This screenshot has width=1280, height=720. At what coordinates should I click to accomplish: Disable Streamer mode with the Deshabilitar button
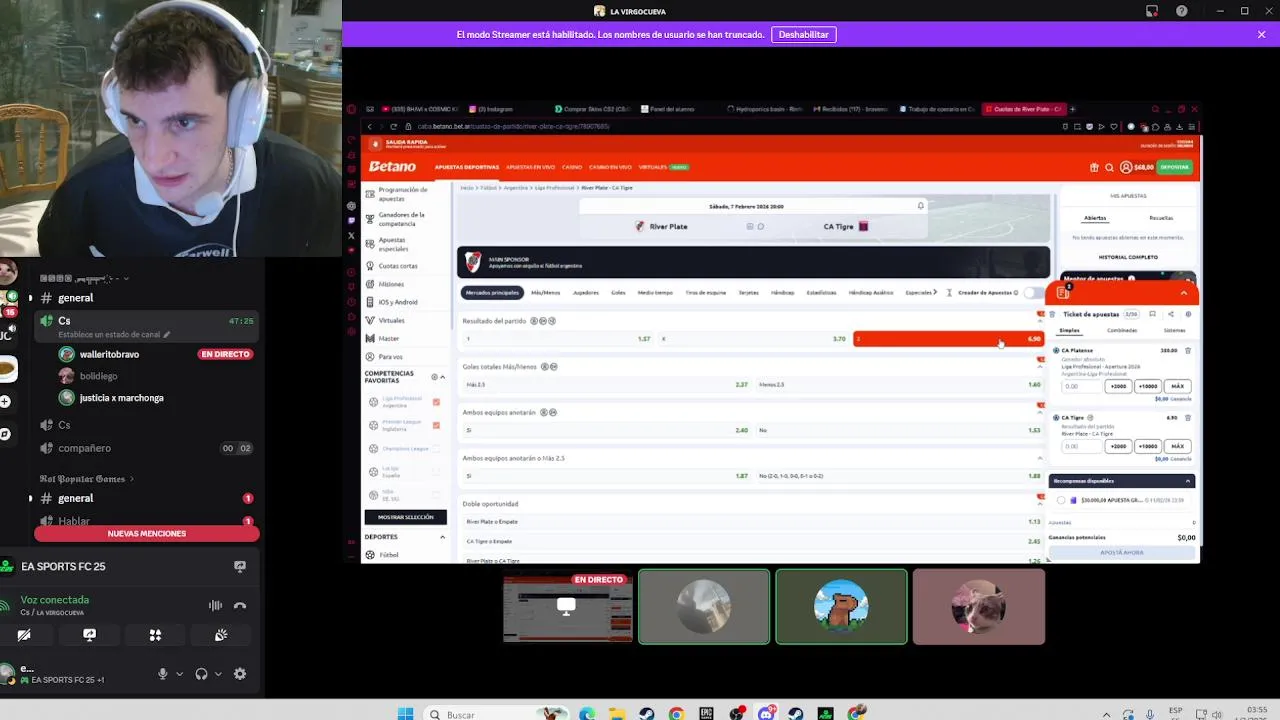pos(803,34)
